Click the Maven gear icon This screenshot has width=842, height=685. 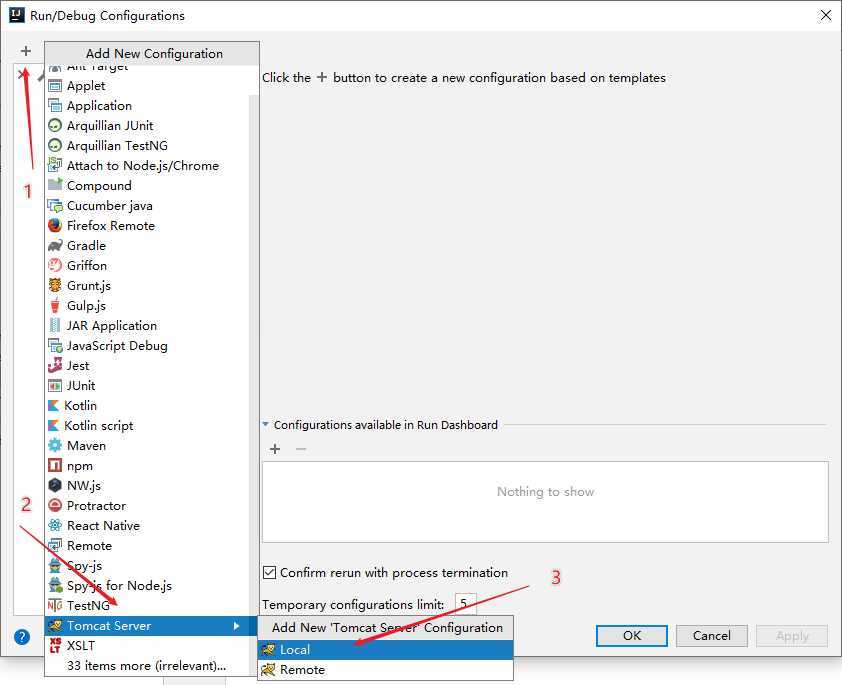pyautogui.click(x=55, y=446)
